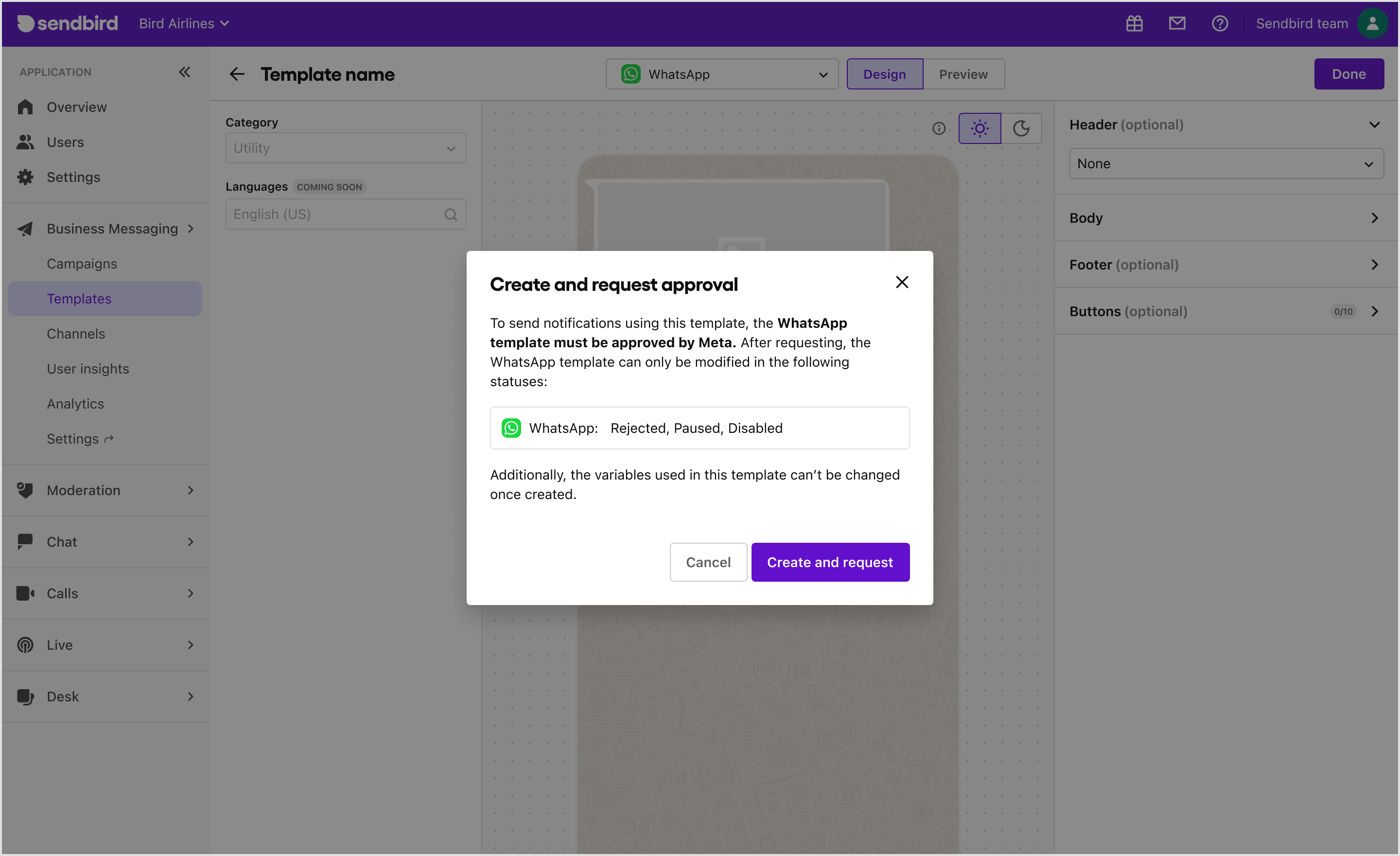The height and width of the screenshot is (856, 1400).
Task: Expand the Body section
Action: click(1226, 218)
